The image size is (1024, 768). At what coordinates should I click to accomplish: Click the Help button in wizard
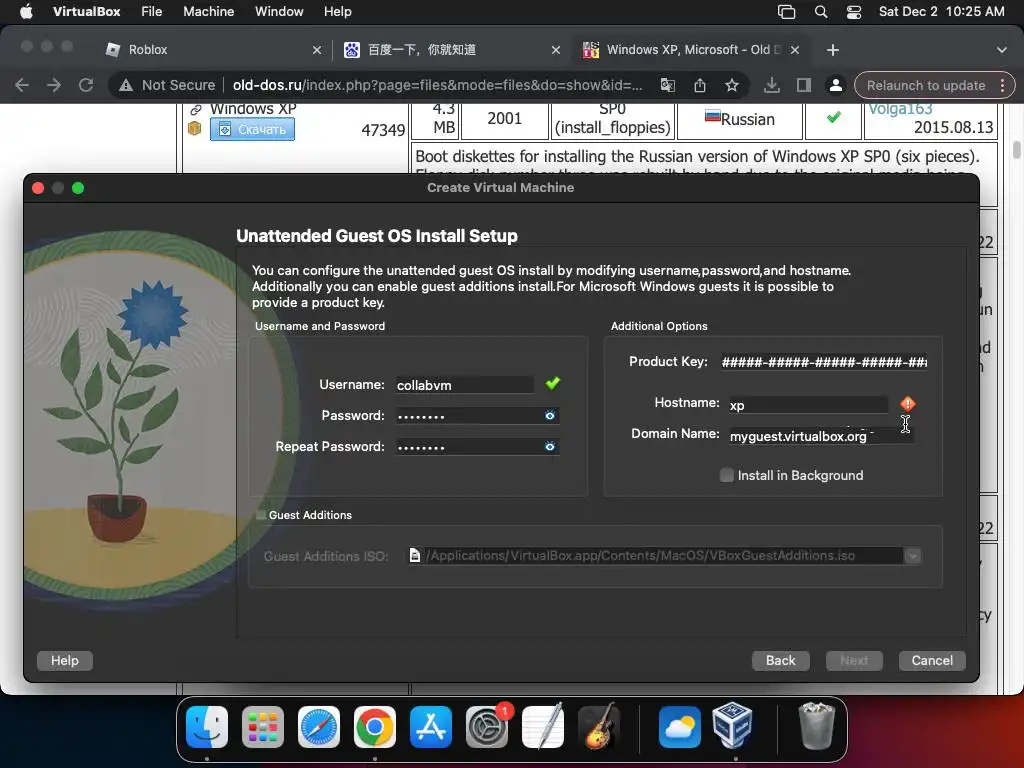pyautogui.click(x=65, y=660)
